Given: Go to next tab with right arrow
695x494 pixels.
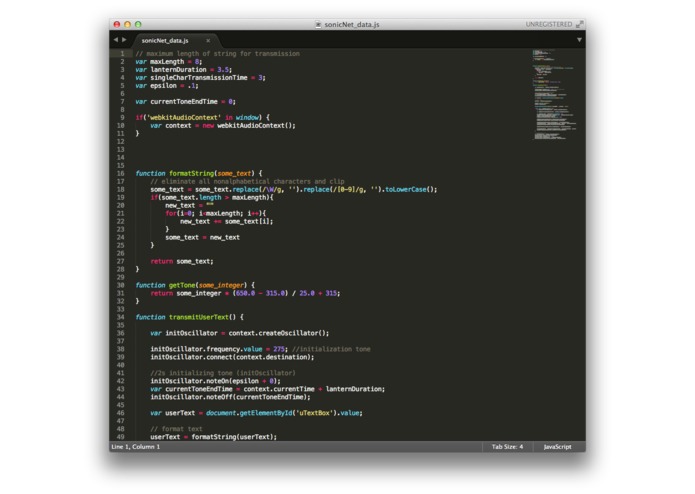Looking at the screenshot, I should coord(124,40).
